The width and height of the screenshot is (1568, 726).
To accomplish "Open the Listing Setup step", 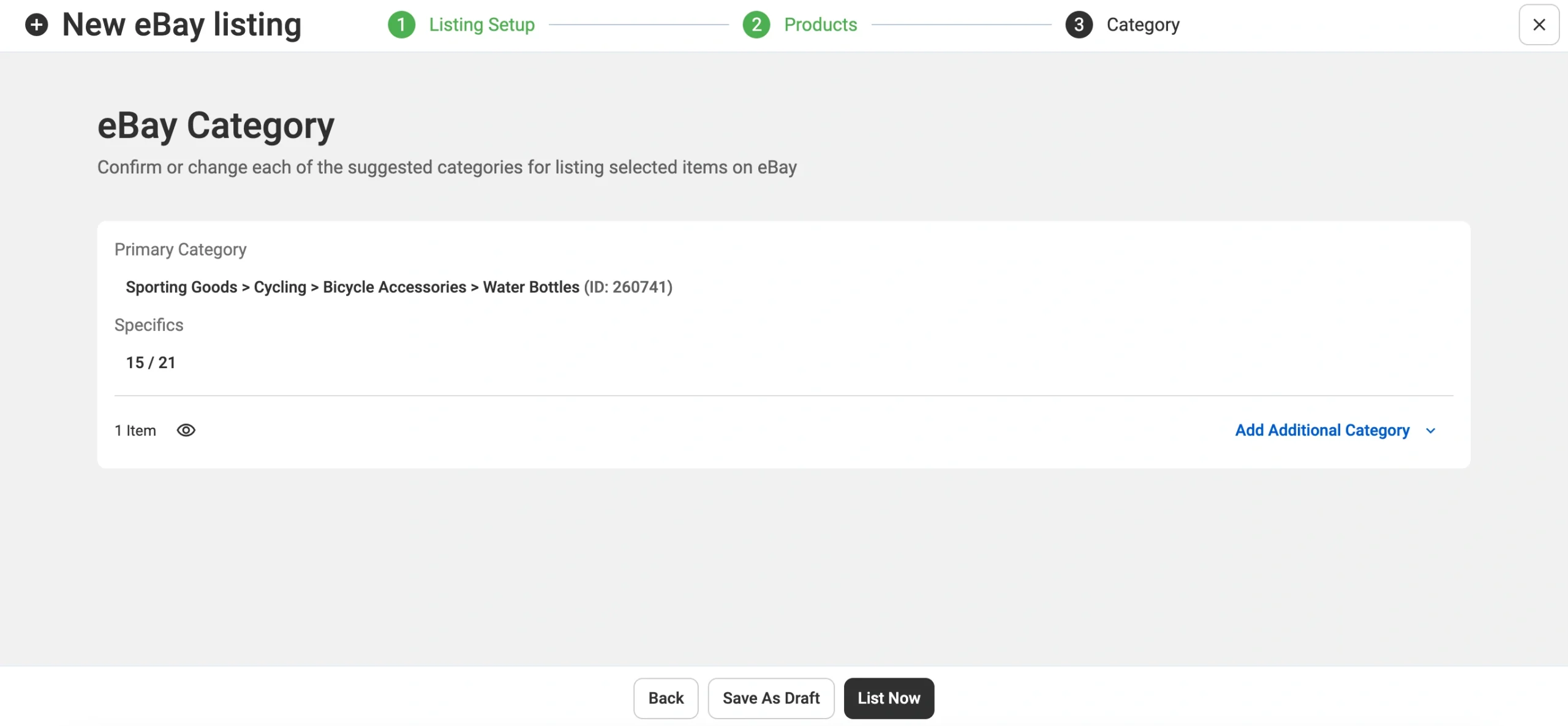I will tap(483, 25).
